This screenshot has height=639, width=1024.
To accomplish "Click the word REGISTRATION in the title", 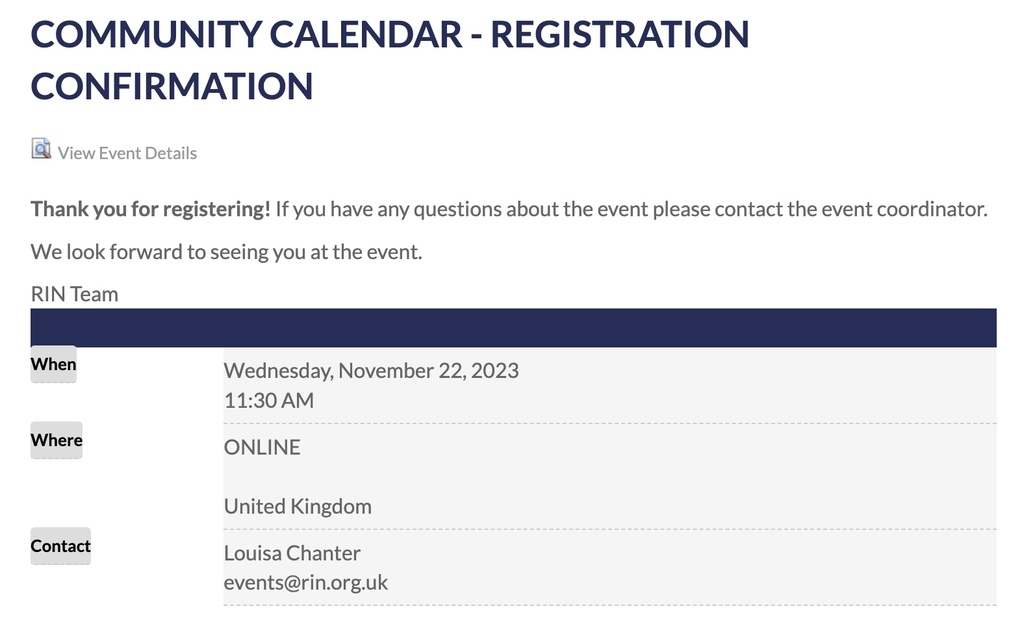I will 620,35.
